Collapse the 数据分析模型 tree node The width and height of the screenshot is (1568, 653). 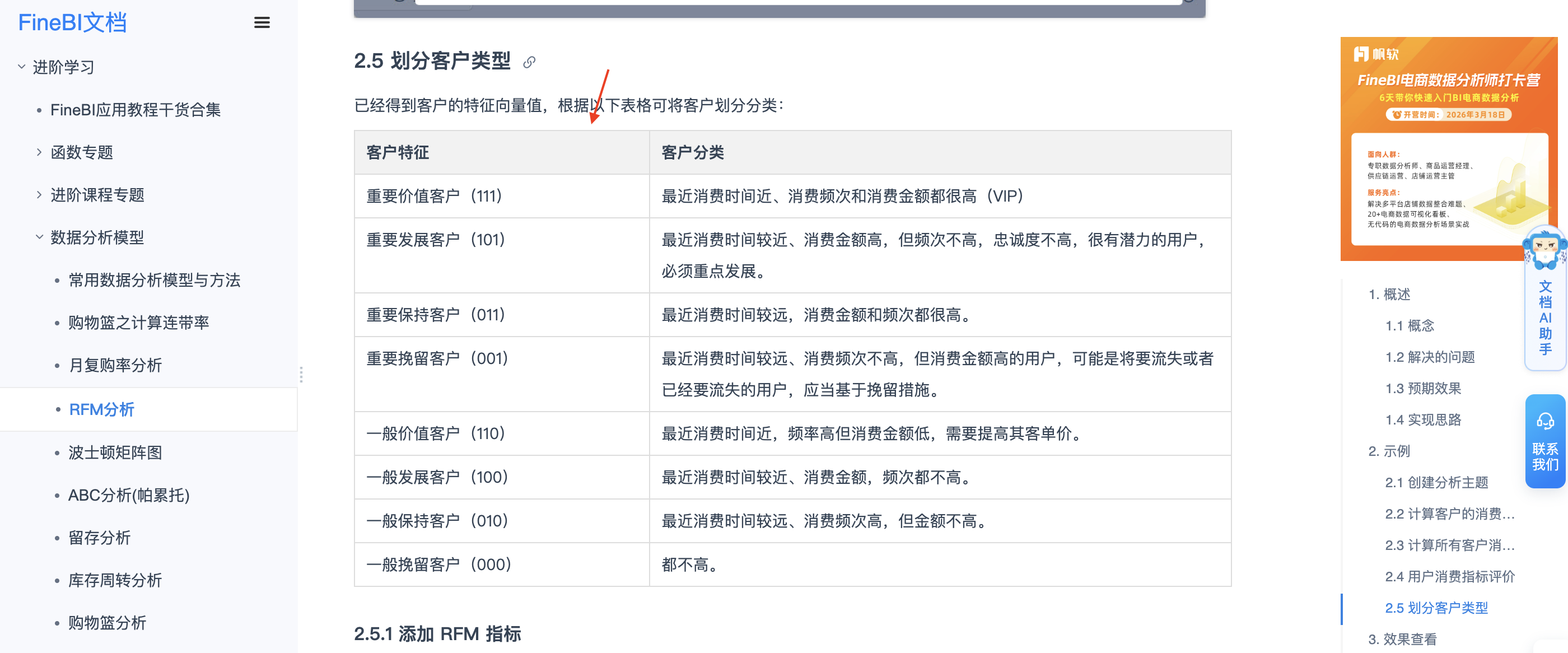(39, 237)
